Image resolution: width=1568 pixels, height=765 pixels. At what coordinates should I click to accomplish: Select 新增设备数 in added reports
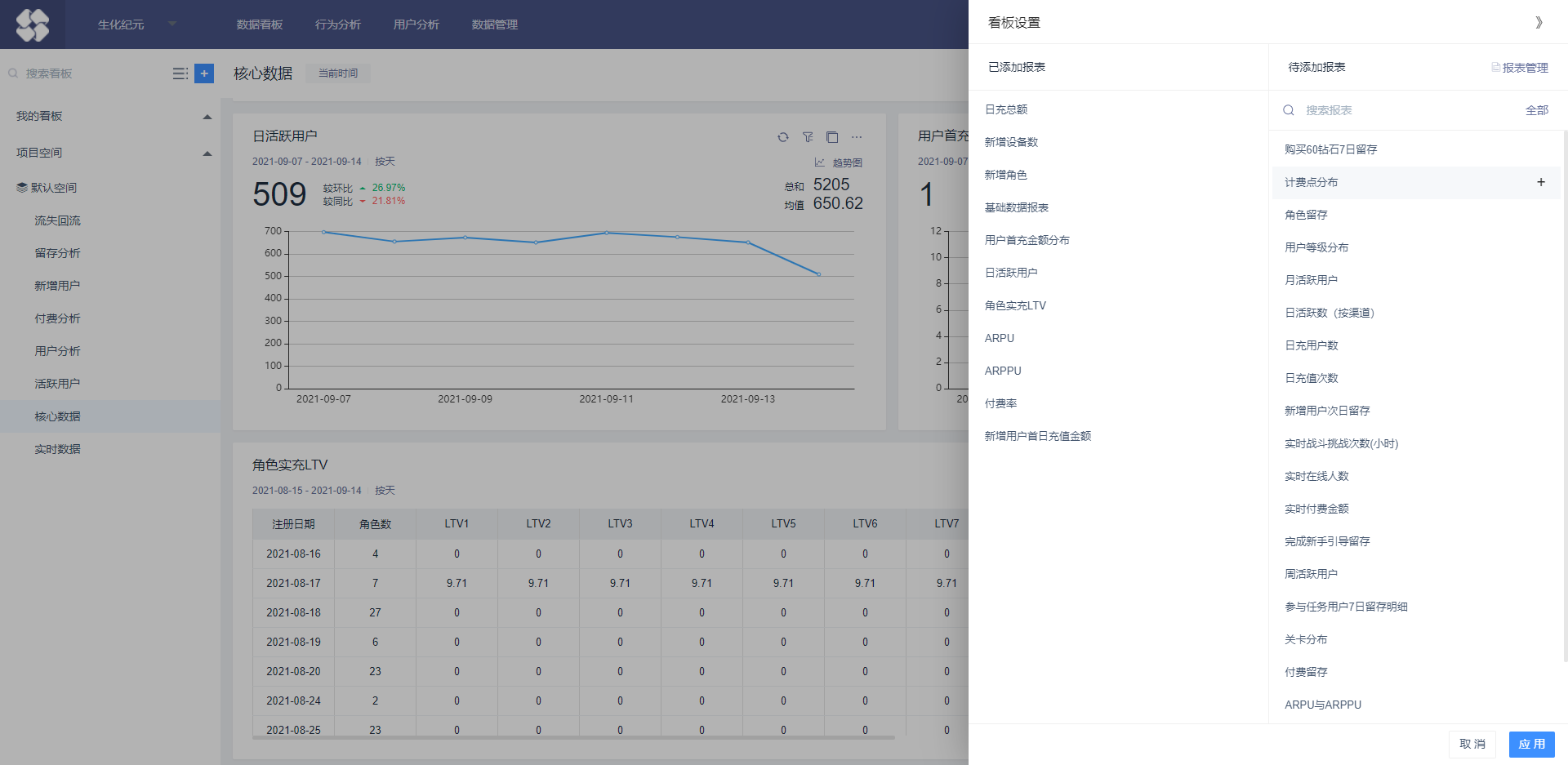click(1011, 142)
